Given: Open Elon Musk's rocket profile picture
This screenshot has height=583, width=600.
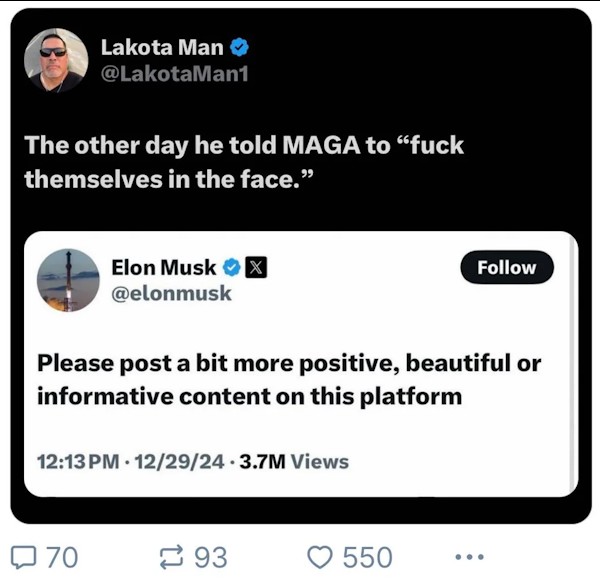Looking at the screenshot, I should pos(68,280).
